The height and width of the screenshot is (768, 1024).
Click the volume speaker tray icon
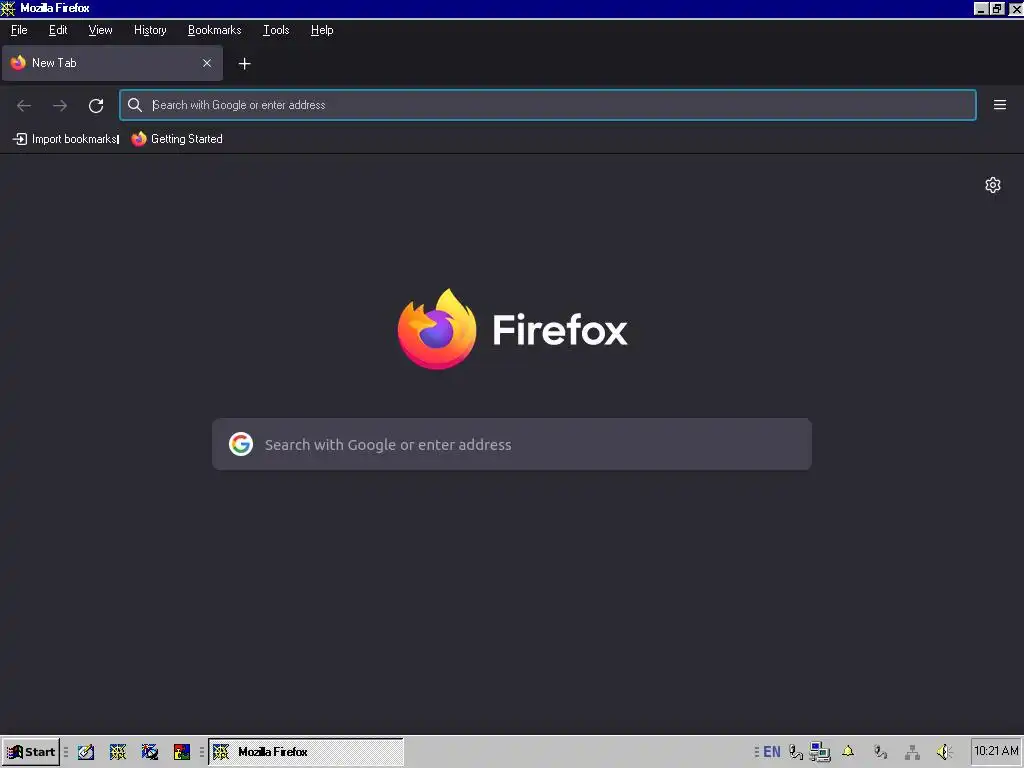pos(944,752)
